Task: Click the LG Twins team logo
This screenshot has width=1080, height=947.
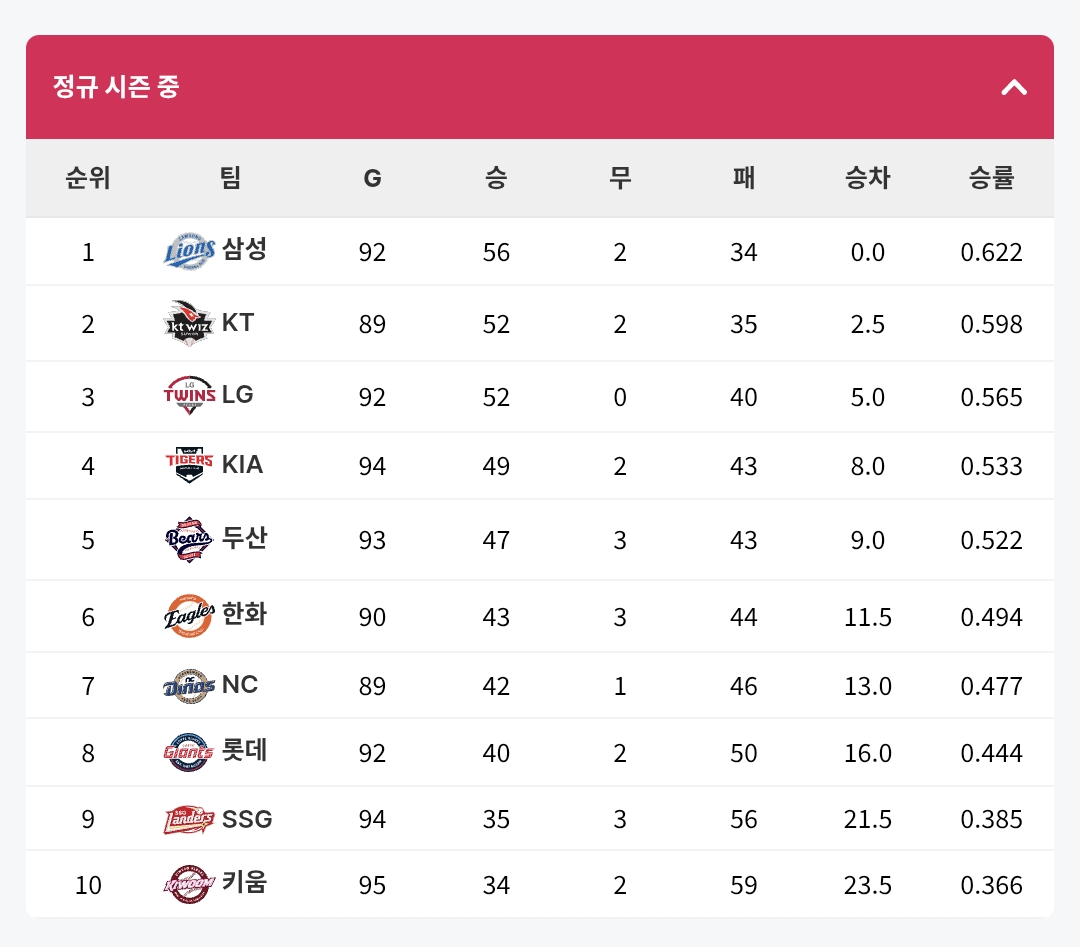Action: (189, 395)
